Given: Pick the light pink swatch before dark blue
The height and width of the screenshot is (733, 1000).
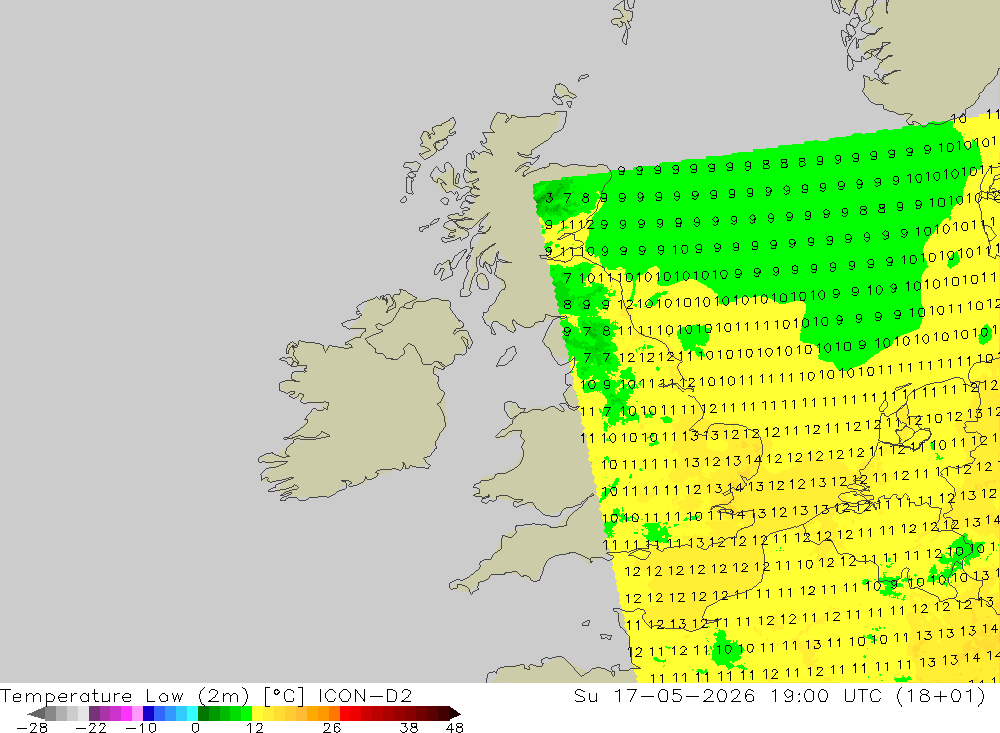Looking at the screenshot, I should tap(137, 714).
